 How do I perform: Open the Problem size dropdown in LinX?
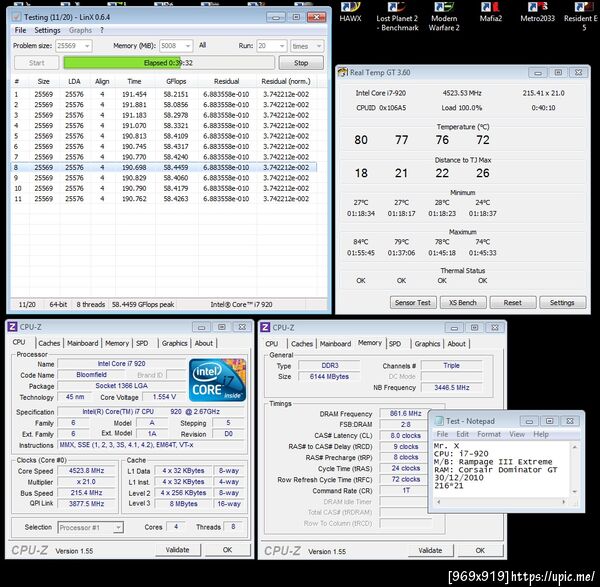tap(87, 46)
